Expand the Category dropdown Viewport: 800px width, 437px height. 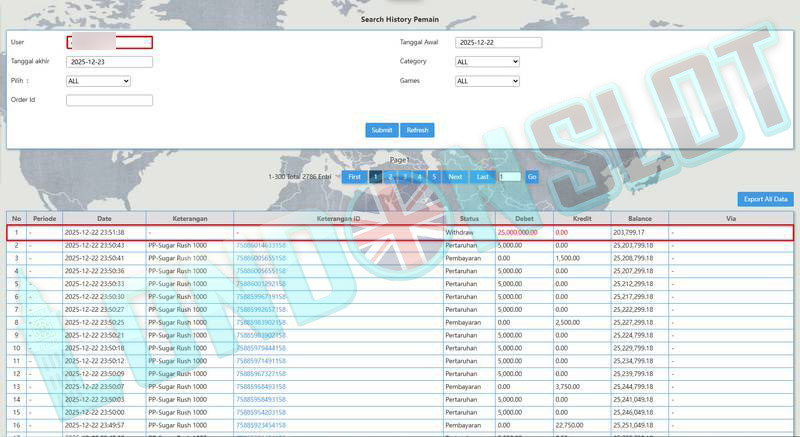(x=487, y=62)
